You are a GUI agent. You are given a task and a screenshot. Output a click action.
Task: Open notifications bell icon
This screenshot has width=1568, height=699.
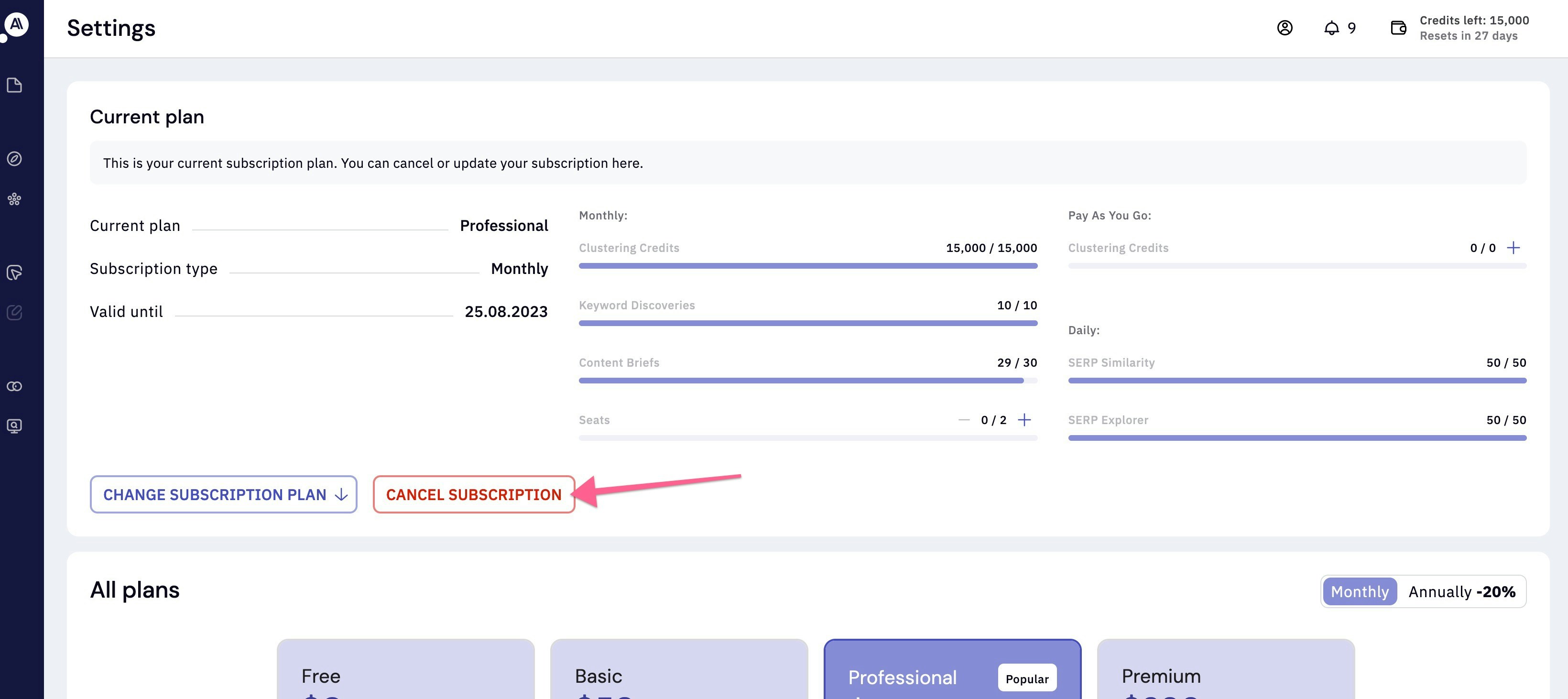(x=1331, y=28)
